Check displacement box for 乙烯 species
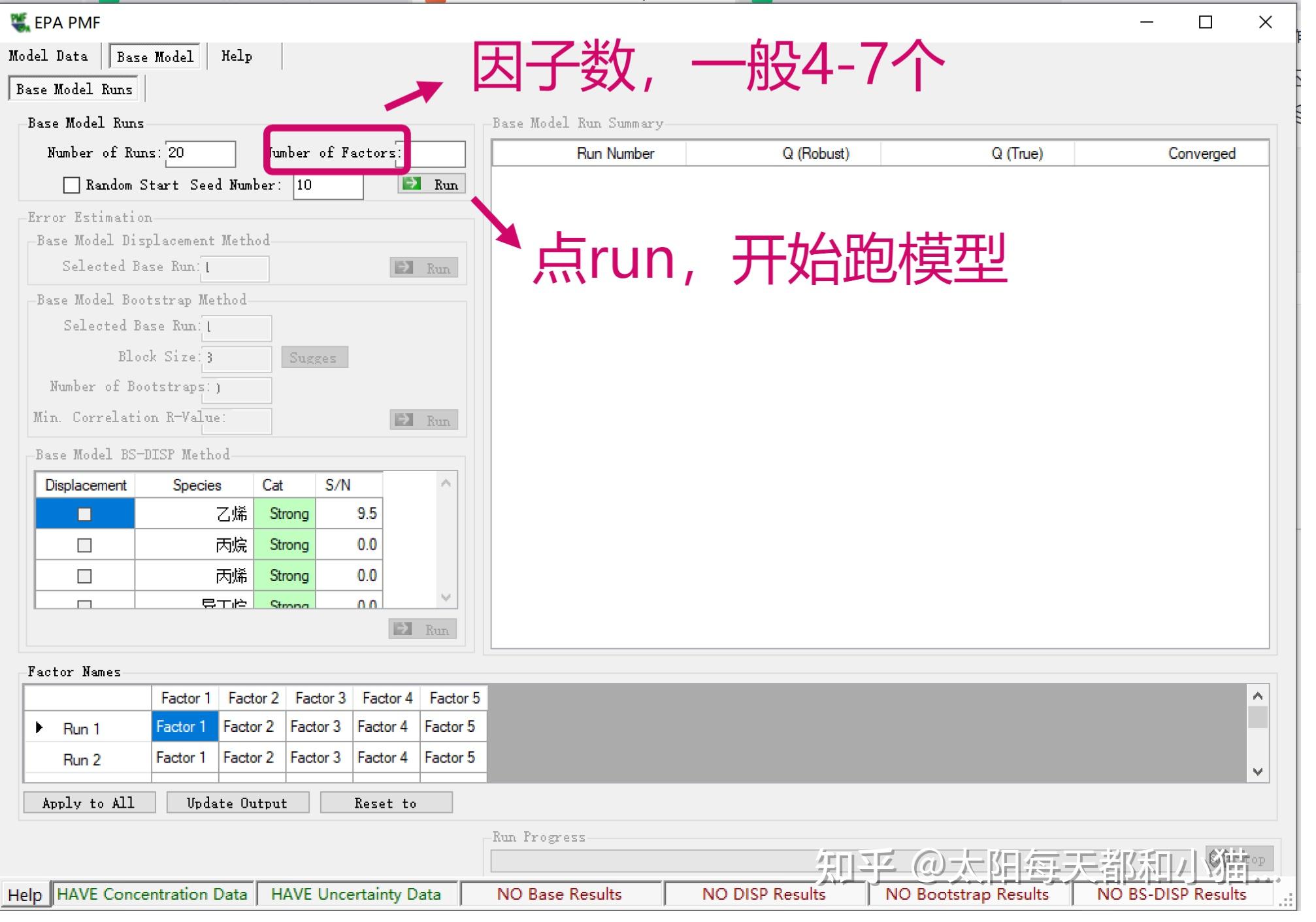Viewport: 1316px width, 922px height. (84, 514)
